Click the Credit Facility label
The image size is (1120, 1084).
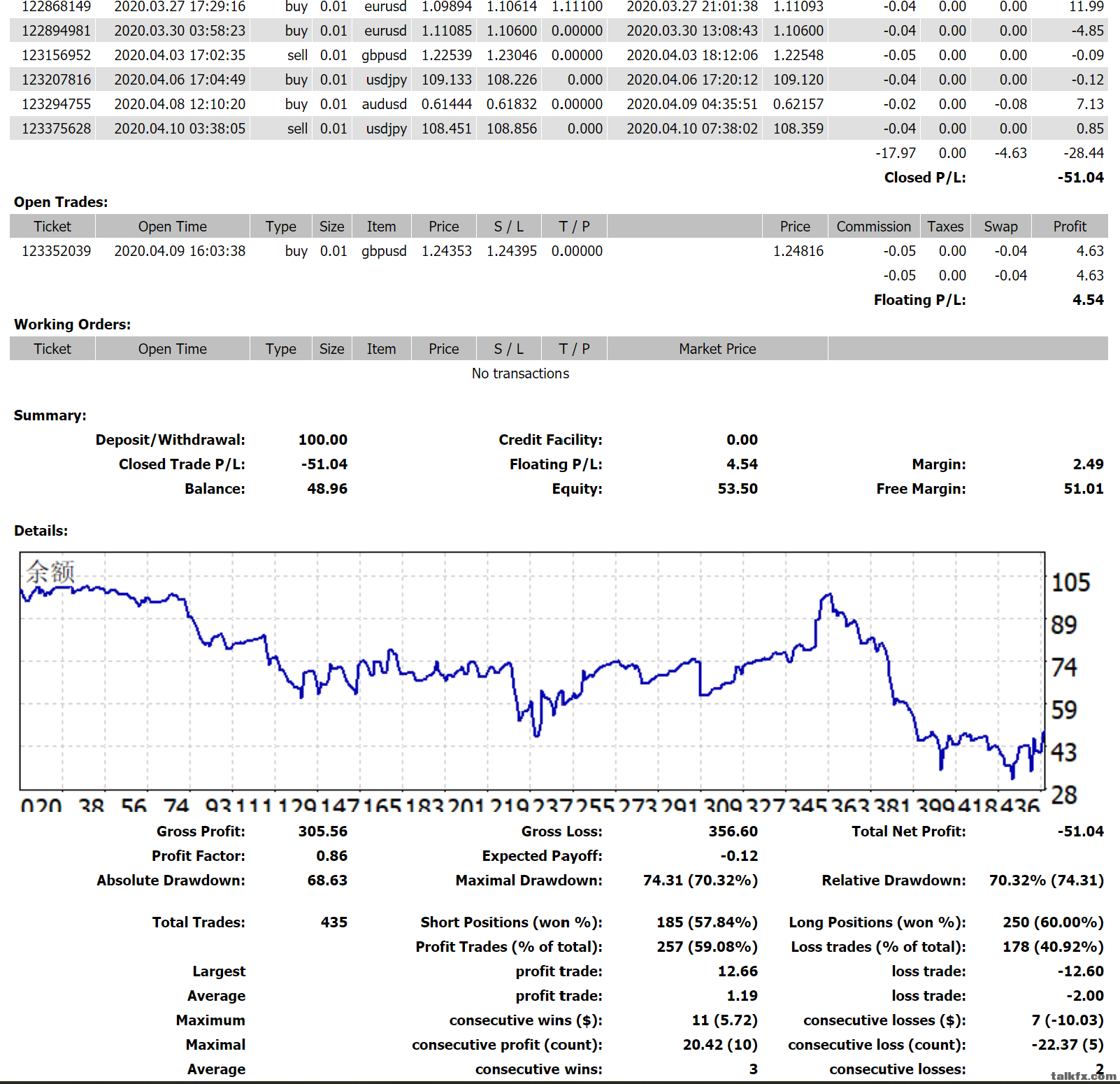pos(550,440)
